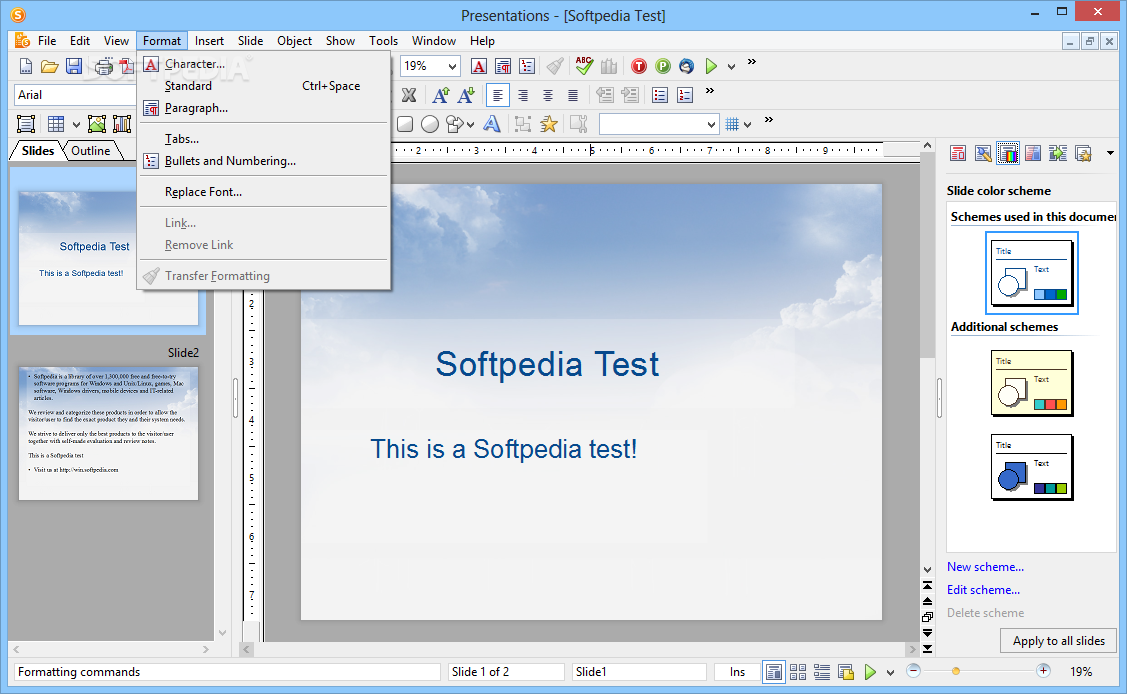This screenshot has width=1127, height=694.
Task: Open the Slide2 thumbnail
Action: pyautogui.click(x=109, y=433)
